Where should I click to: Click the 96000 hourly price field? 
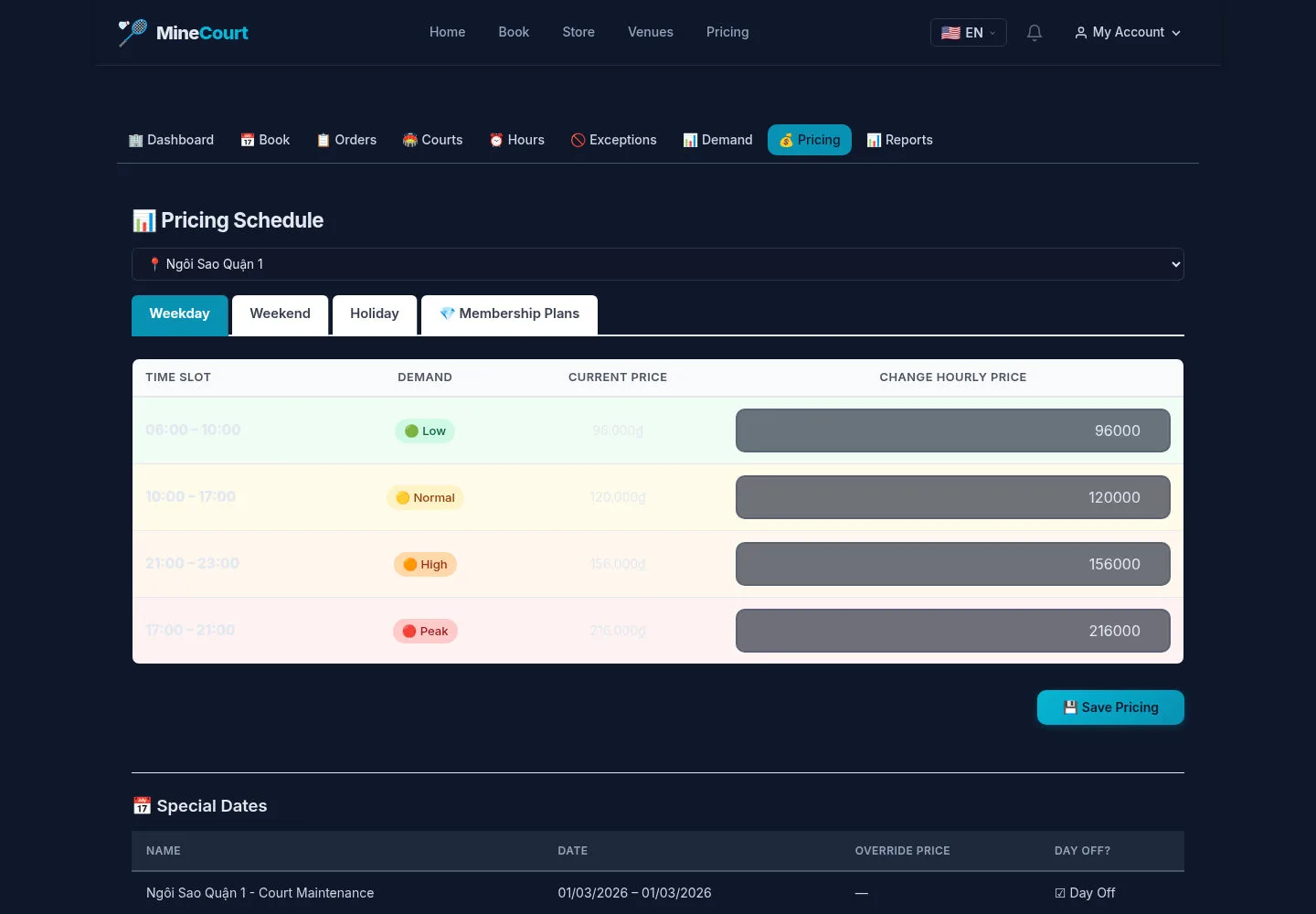(953, 430)
